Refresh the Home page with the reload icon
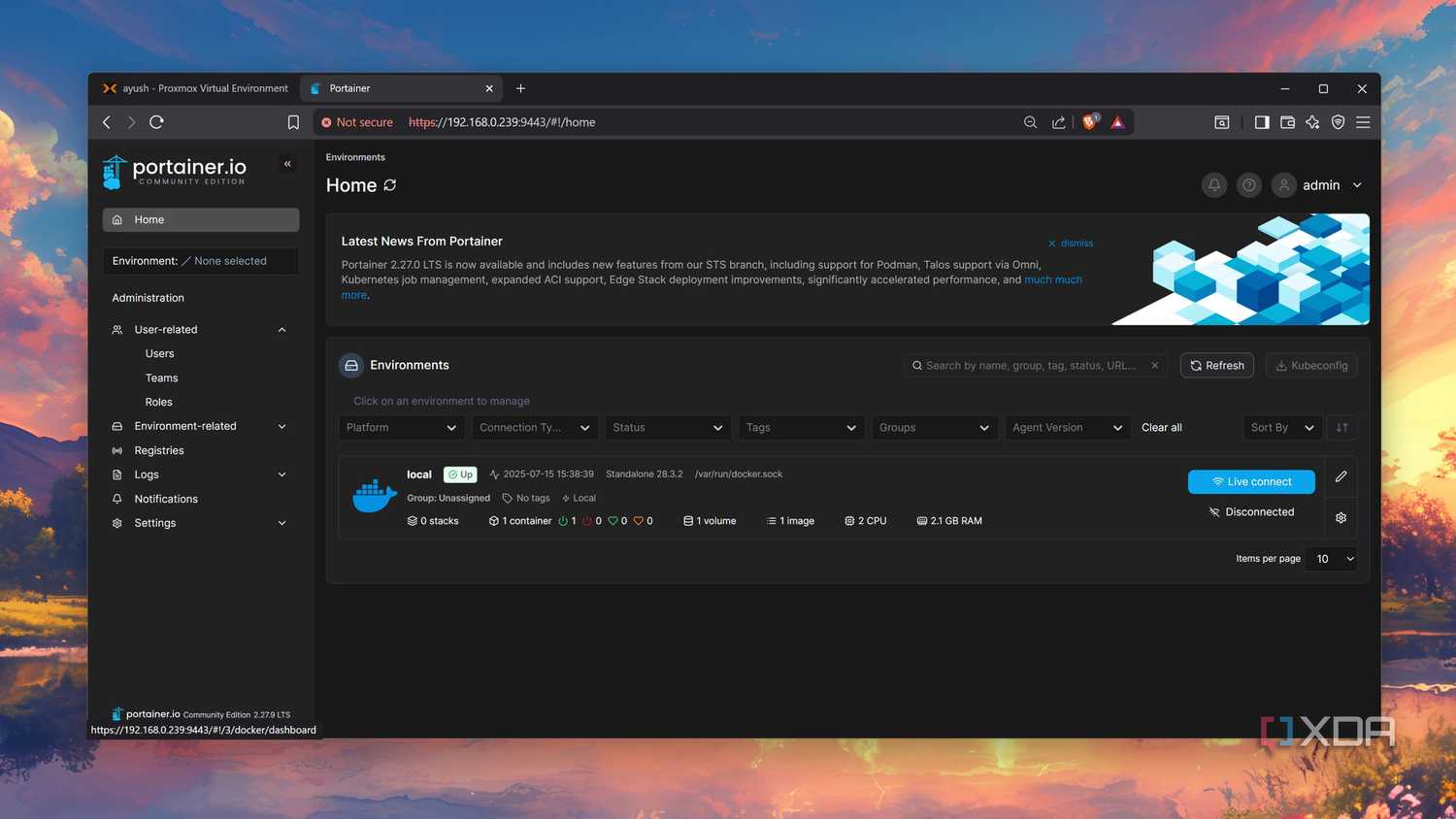The height and width of the screenshot is (819, 1456). (x=389, y=184)
